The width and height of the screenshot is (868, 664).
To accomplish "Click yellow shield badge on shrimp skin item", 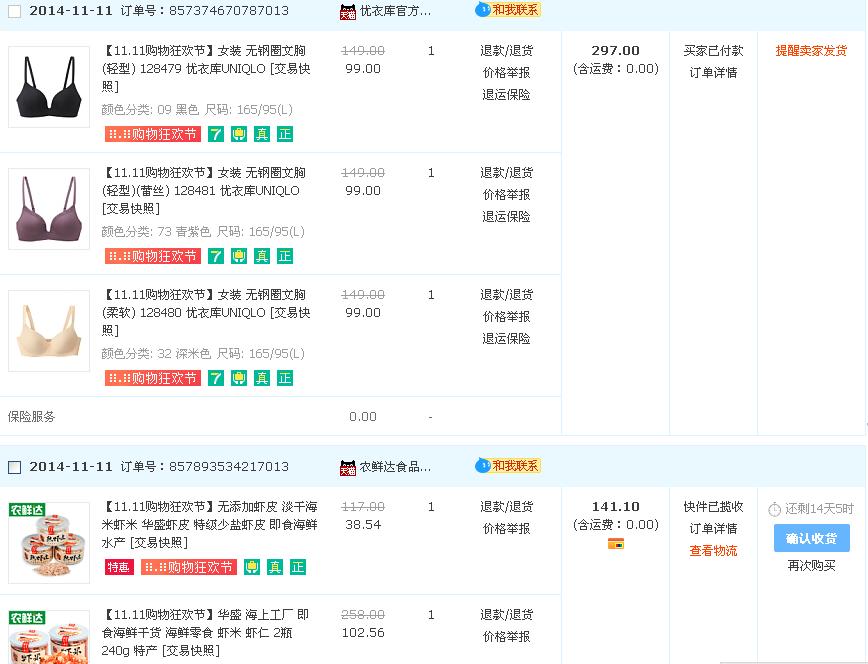I will [x=252, y=567].
